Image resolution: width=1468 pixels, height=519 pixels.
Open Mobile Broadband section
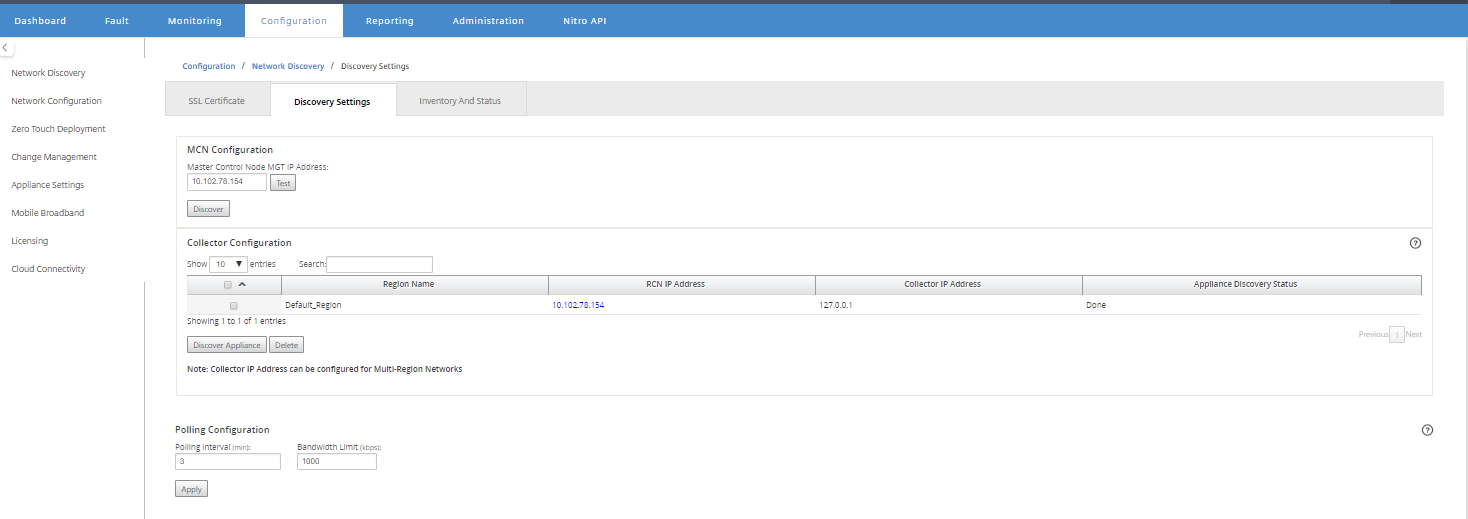point(48,213)
